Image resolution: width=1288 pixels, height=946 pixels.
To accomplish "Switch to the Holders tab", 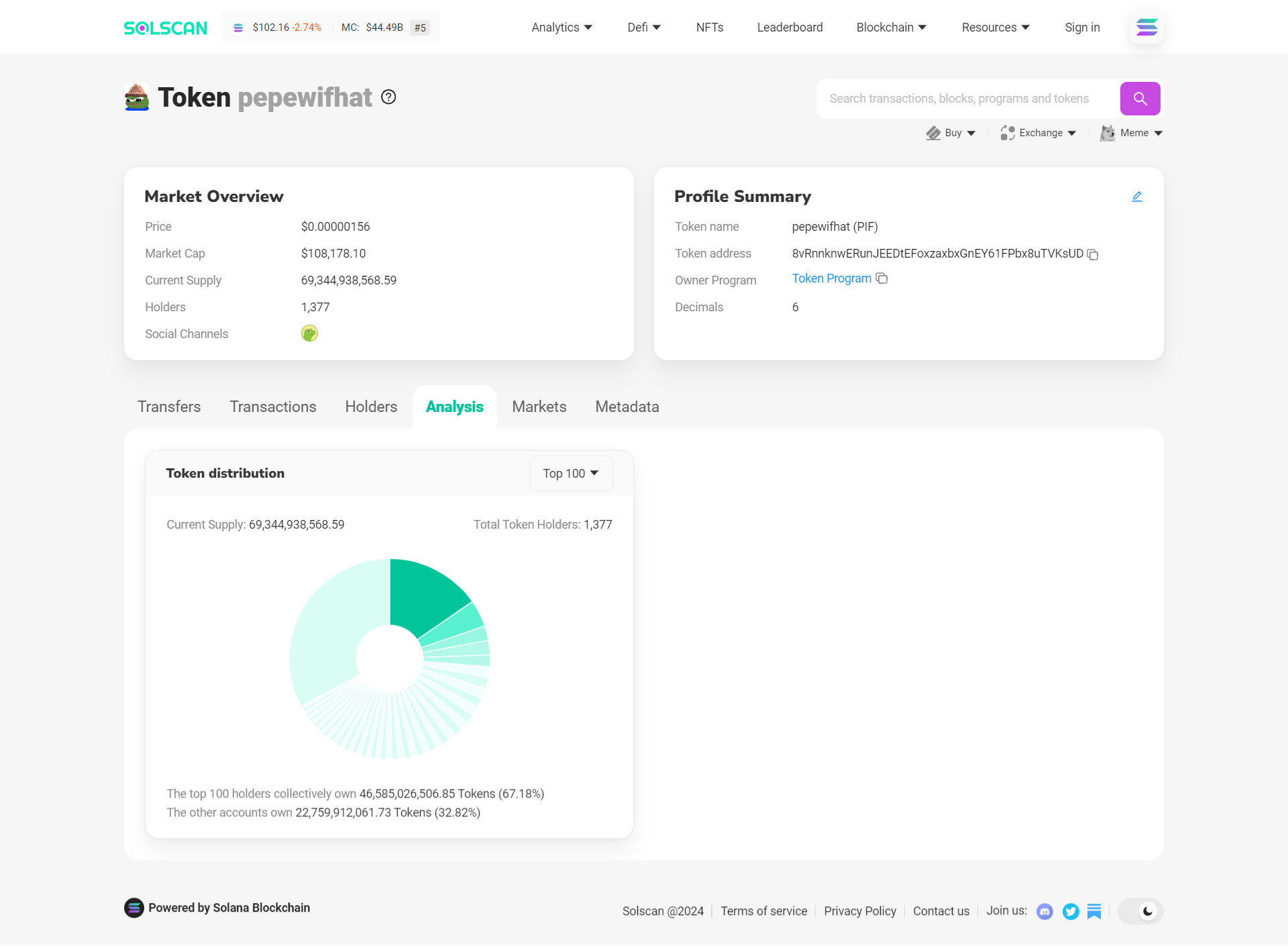I will click(x=371, y=407).
